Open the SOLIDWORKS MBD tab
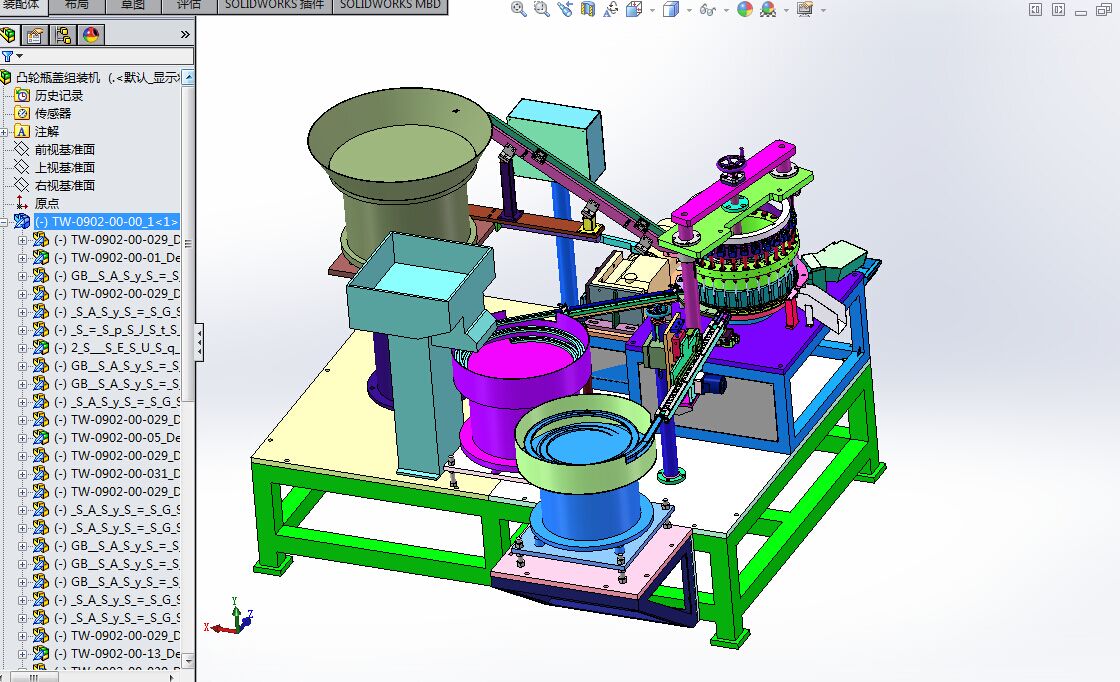The height and width of the screenshot is (682, 1120). tap(390, 5)
